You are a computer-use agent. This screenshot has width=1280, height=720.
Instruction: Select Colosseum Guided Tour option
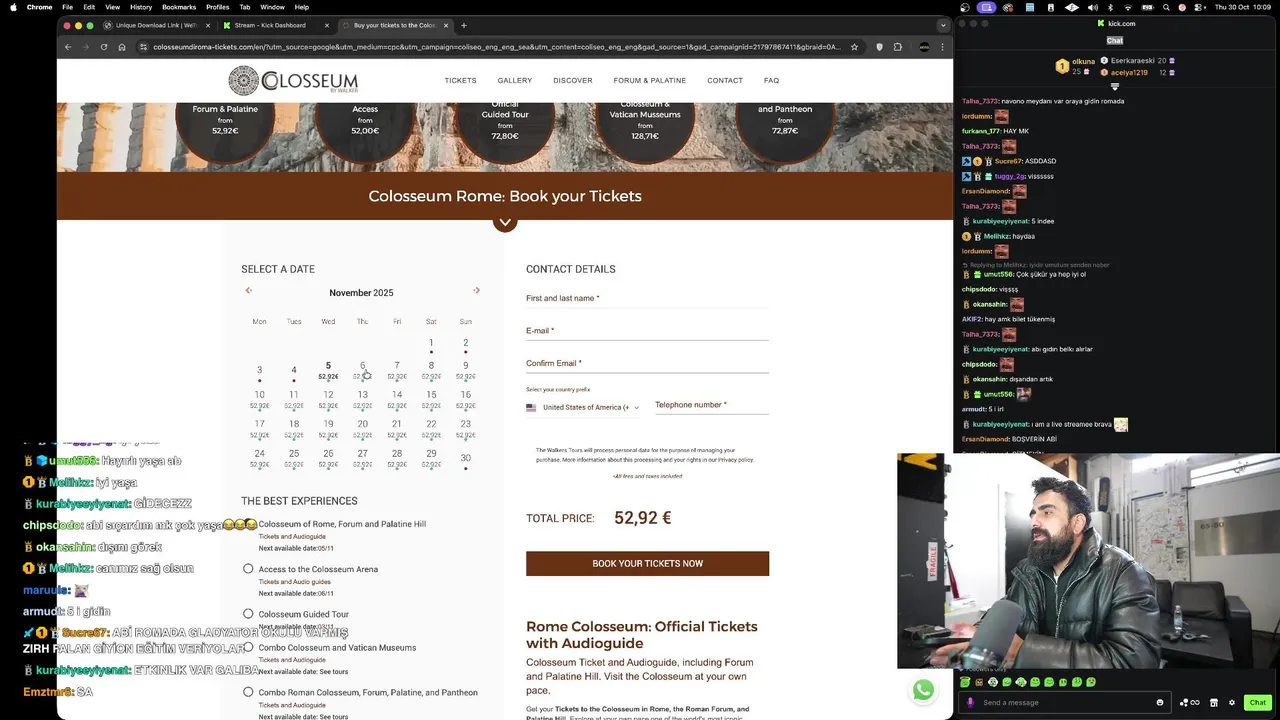[248, 613]
